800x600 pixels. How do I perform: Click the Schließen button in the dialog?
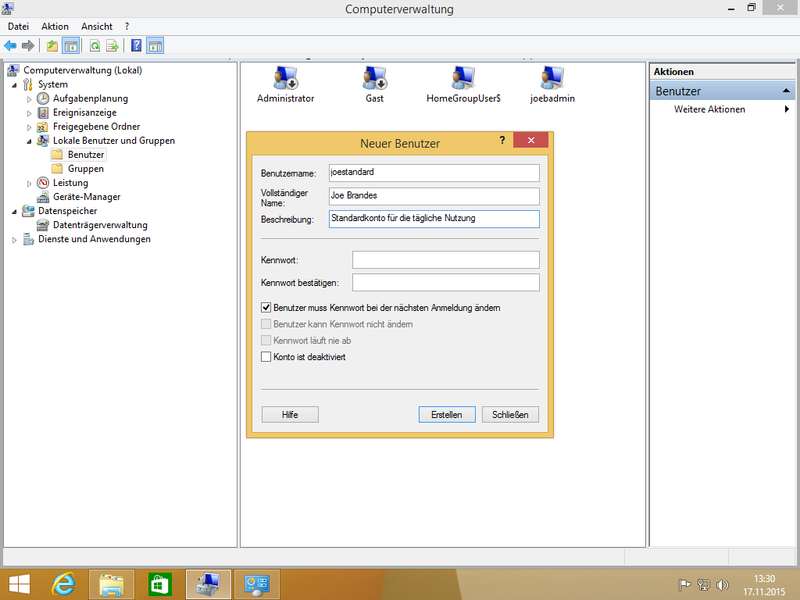point(510,414)
